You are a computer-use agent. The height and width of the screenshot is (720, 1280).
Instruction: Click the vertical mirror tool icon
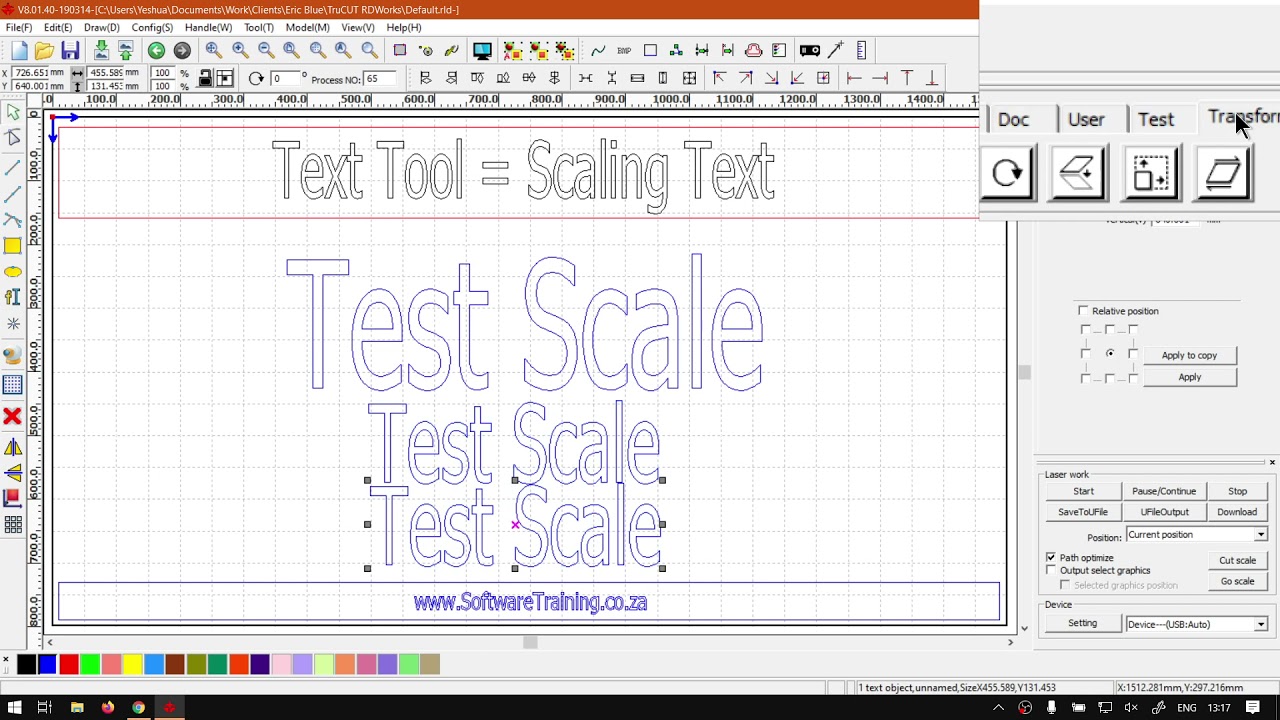[x=13, y=473]
